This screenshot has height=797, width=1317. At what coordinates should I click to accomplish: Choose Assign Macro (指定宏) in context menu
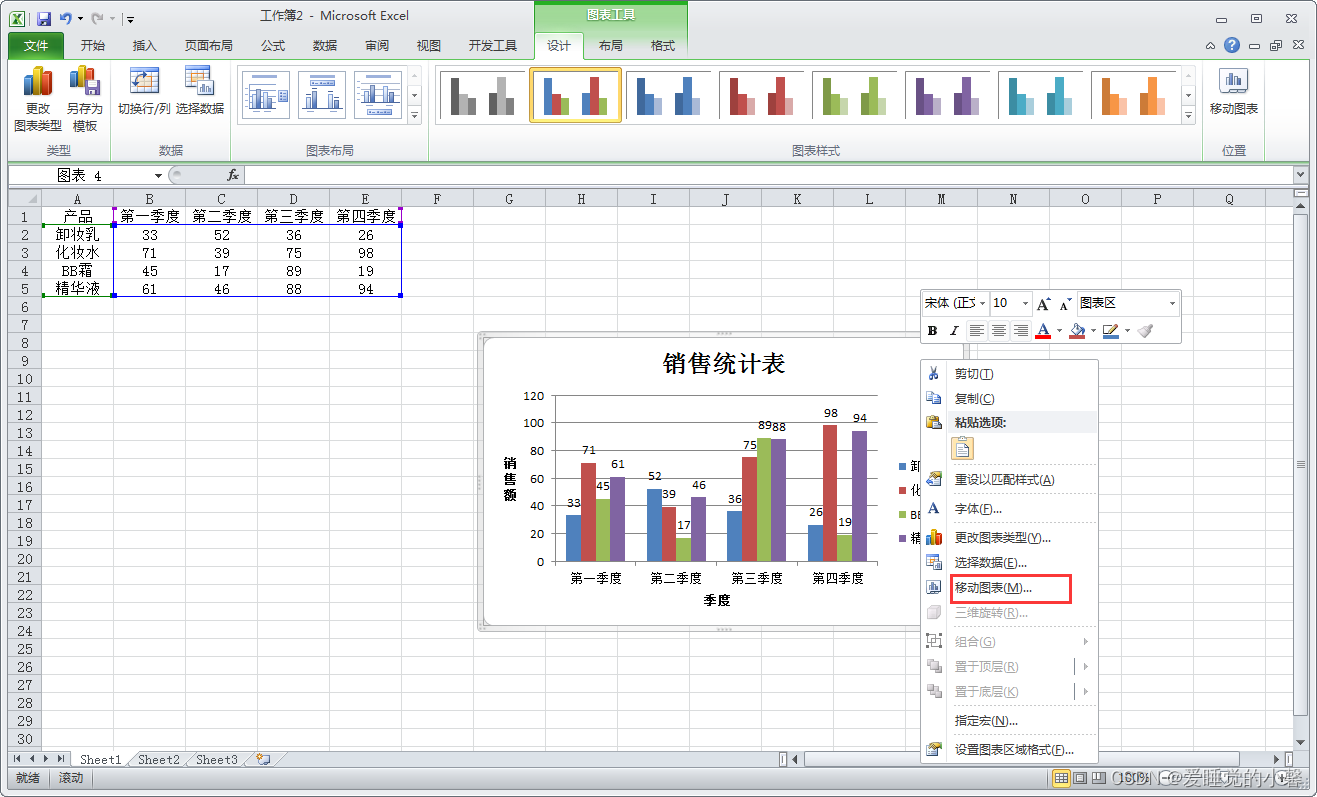click(1009, 720)
